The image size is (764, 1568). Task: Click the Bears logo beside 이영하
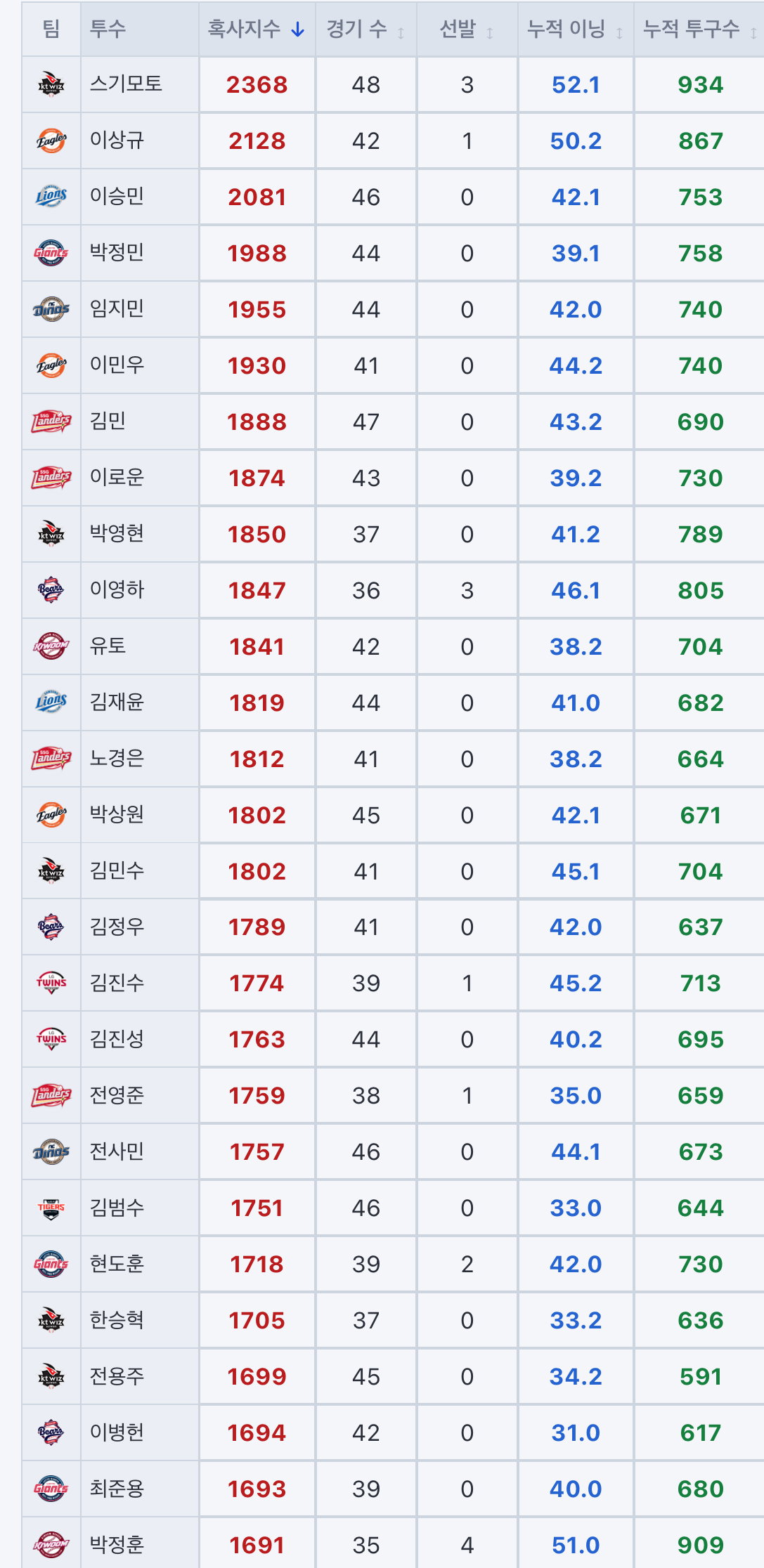point(51,590)
